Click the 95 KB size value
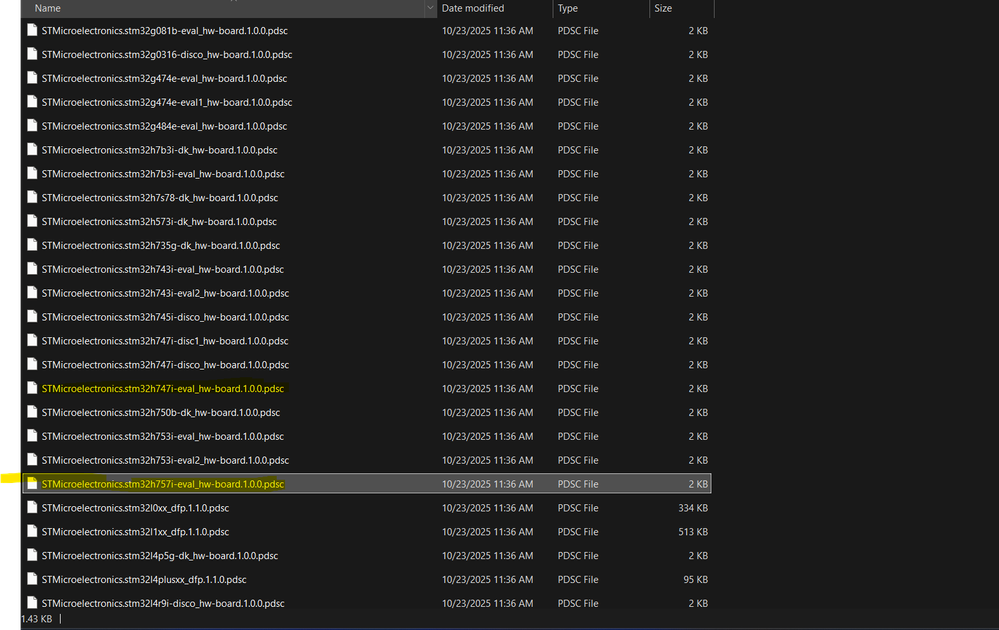This screenshot has width=999, height=630. (x=695, y=580)
